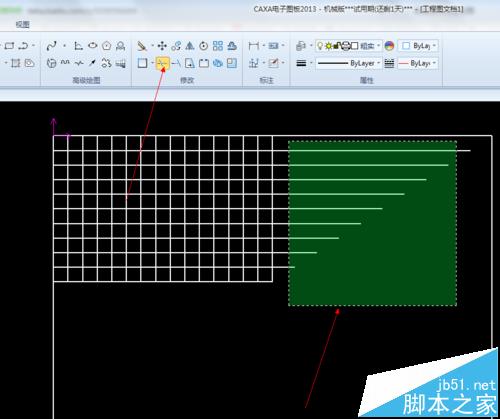Choose the Move (four-arrow) tool
500x419 pixels.
(x=162, y=46)
